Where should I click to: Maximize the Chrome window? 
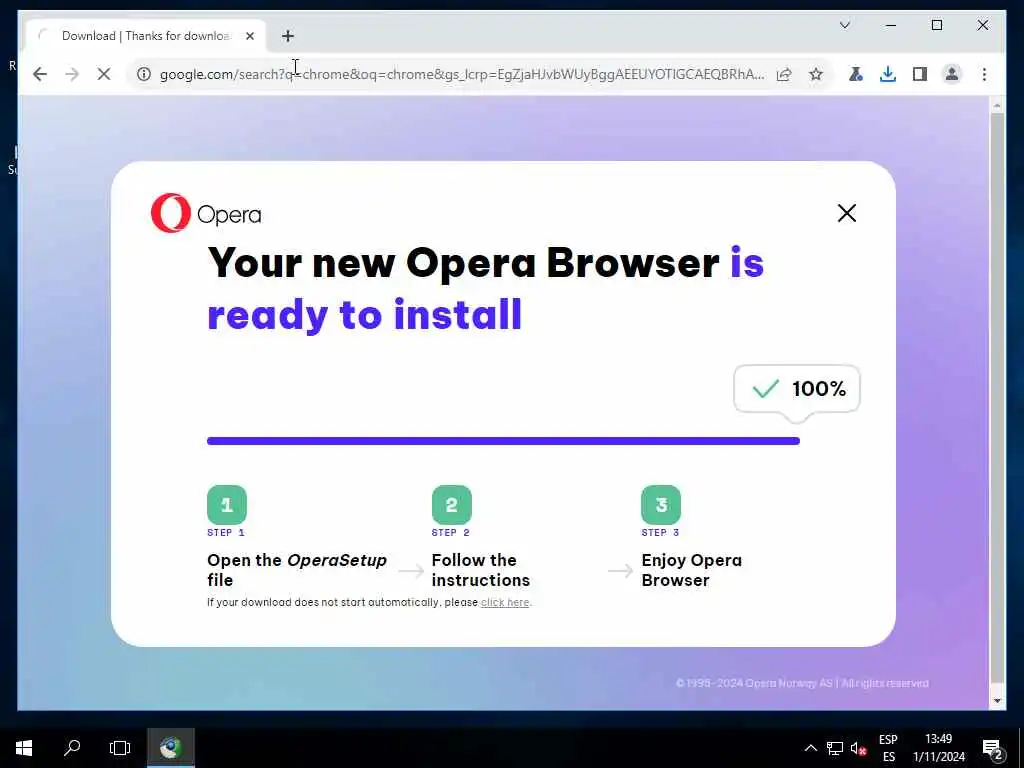click(936, 25)
